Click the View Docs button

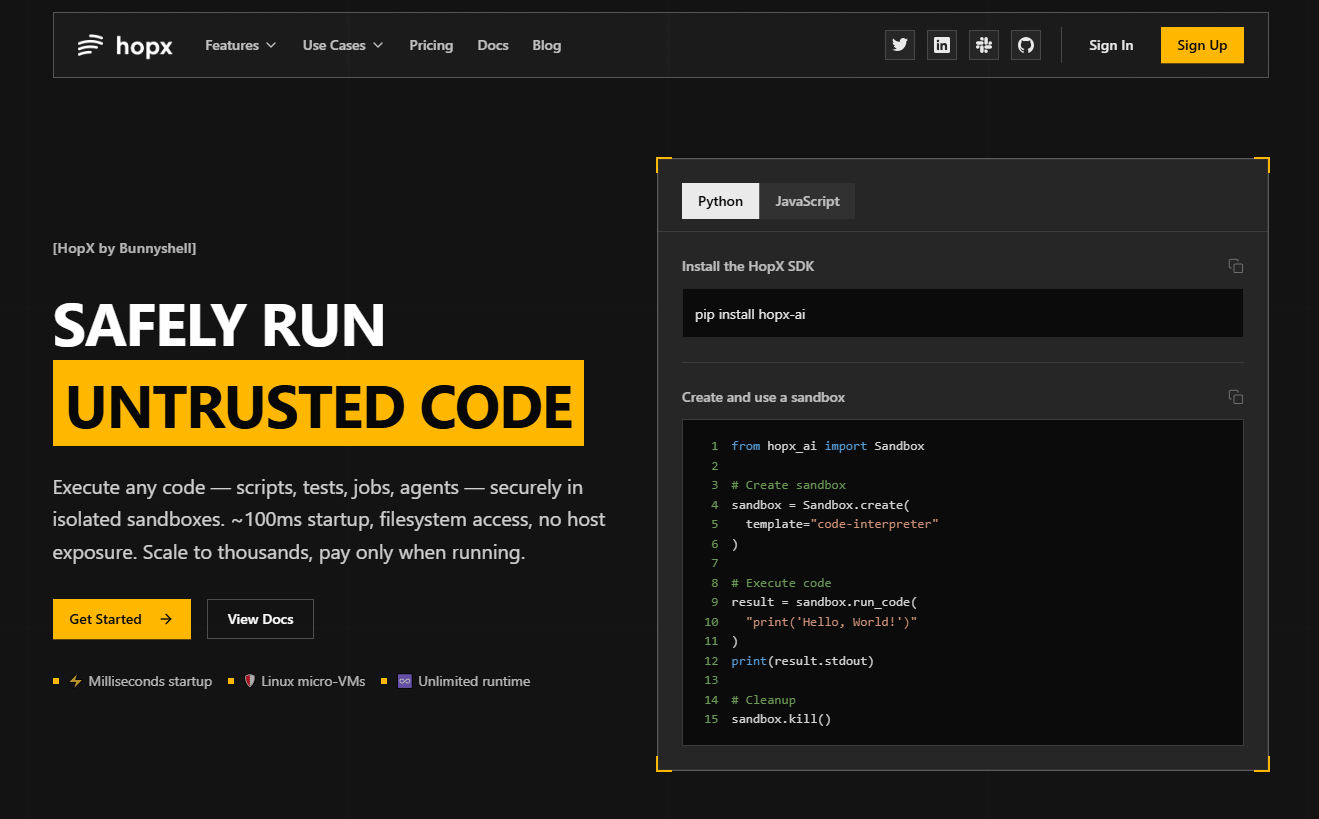click(260, 619)
